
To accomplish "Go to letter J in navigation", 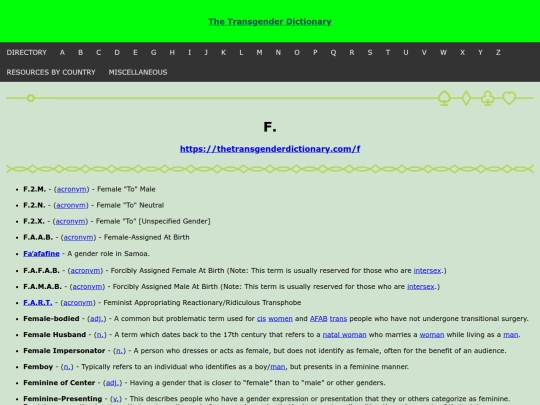I will [206, 52].
